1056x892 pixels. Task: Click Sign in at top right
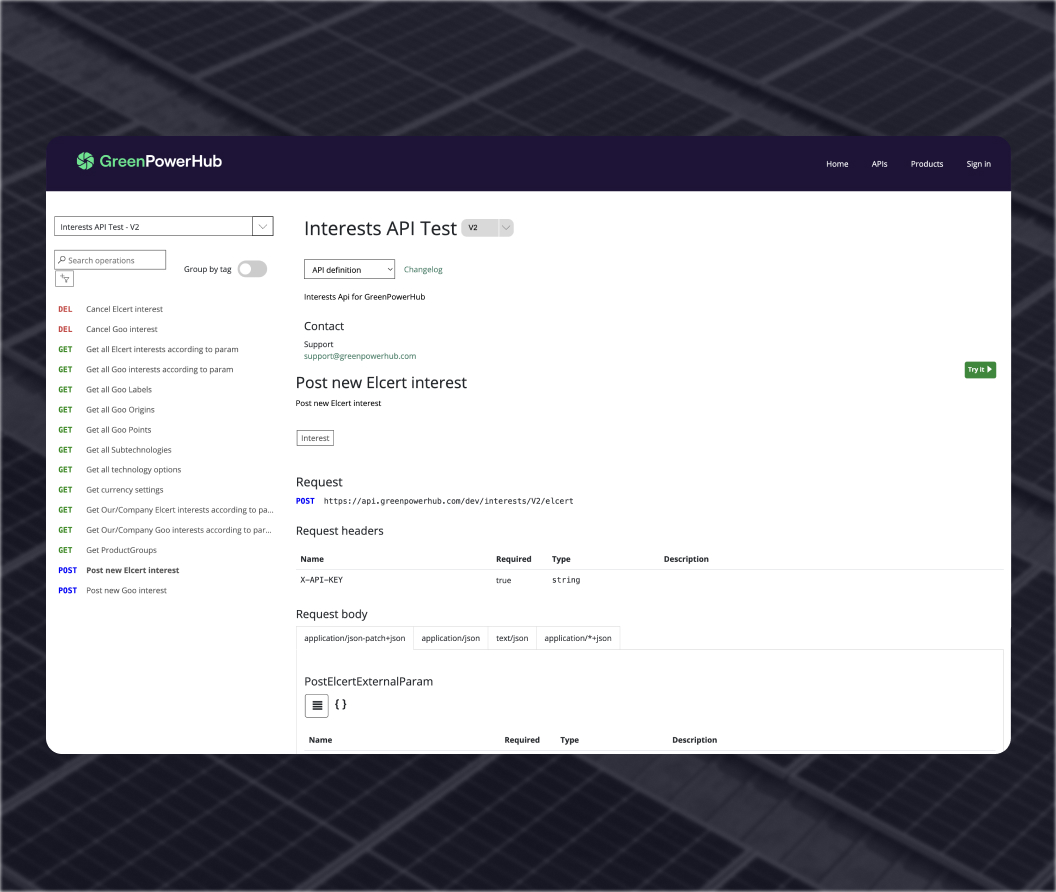(978, 164)
